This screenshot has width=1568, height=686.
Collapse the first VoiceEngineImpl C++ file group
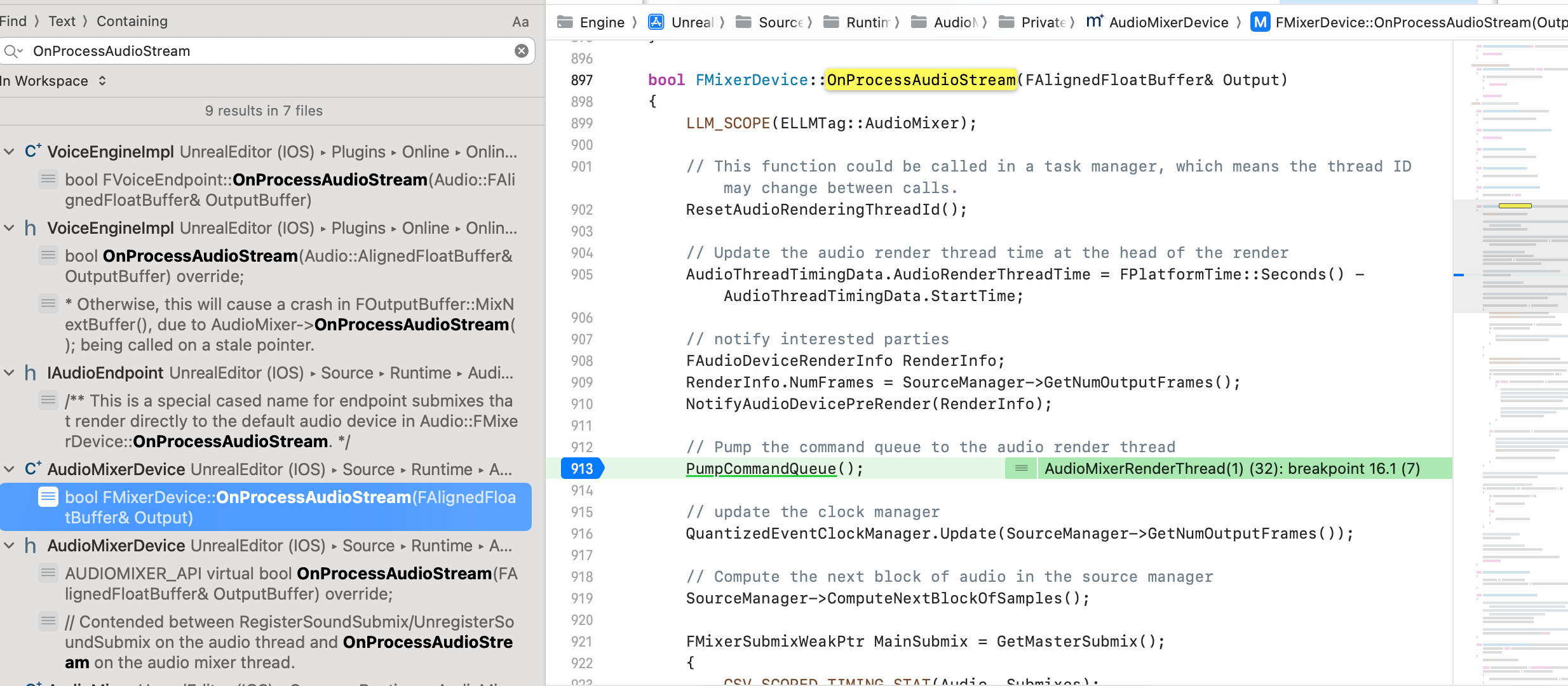point(10,152)
